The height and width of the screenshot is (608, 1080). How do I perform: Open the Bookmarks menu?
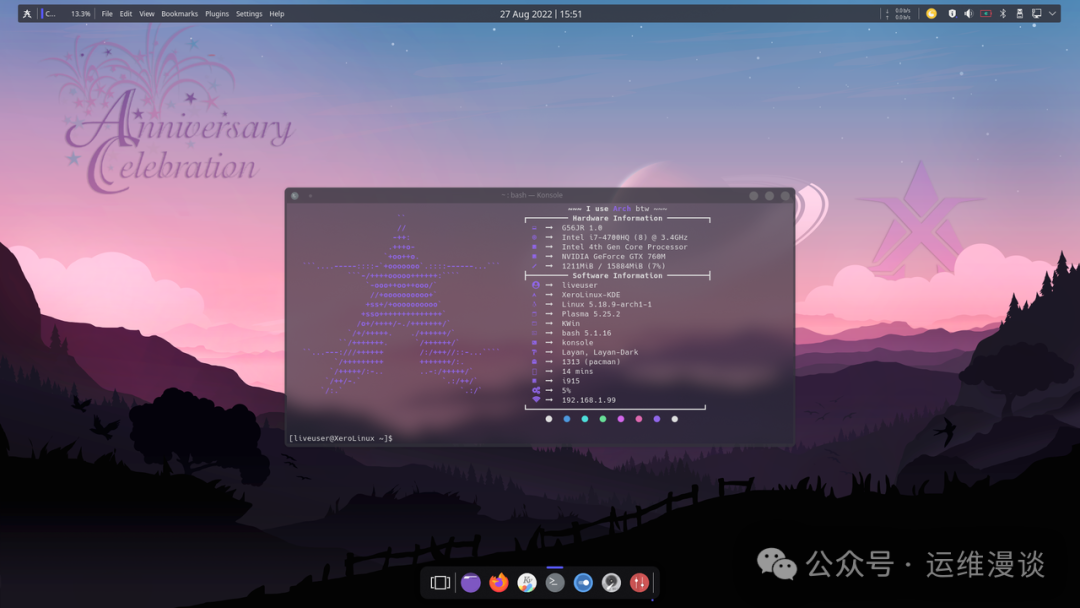[179, 13]
